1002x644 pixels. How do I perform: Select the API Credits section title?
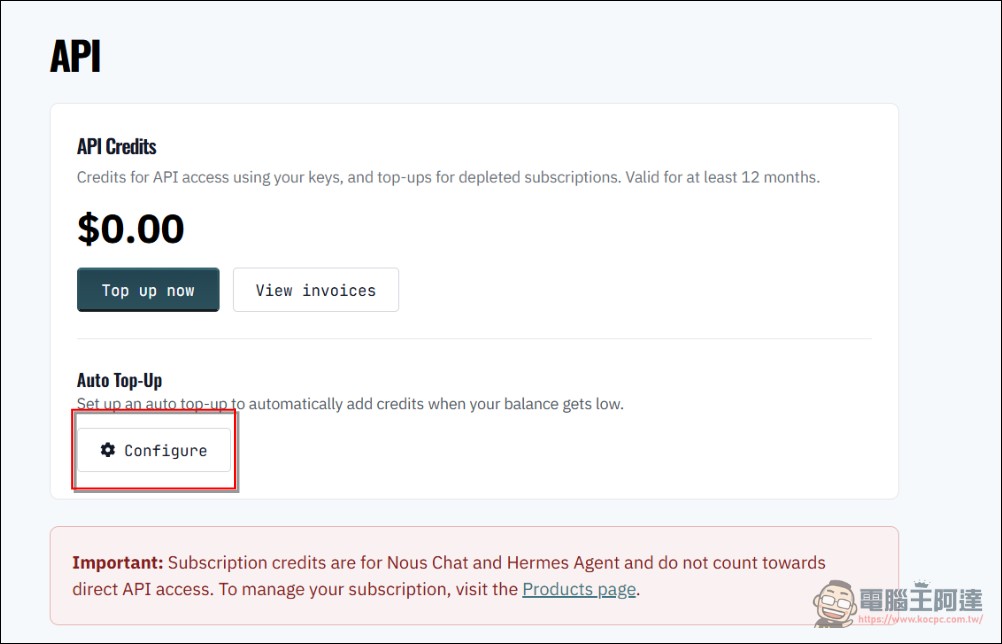tap(117, 147)
